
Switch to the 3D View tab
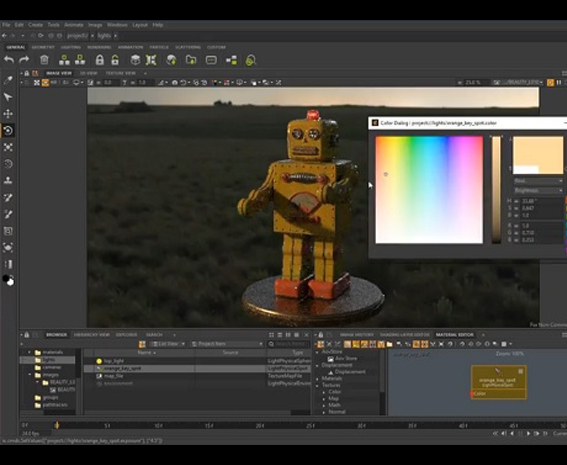88,73
